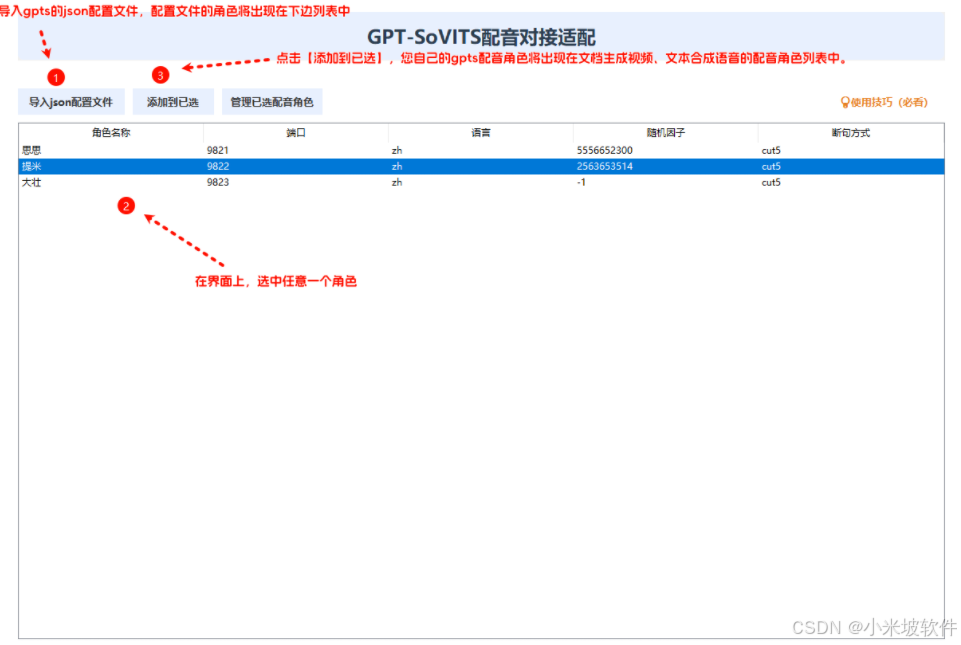The width and height of the screenshot is (961, 645).
Task: Click port value 9823
Action: click(x=218, y=182)
